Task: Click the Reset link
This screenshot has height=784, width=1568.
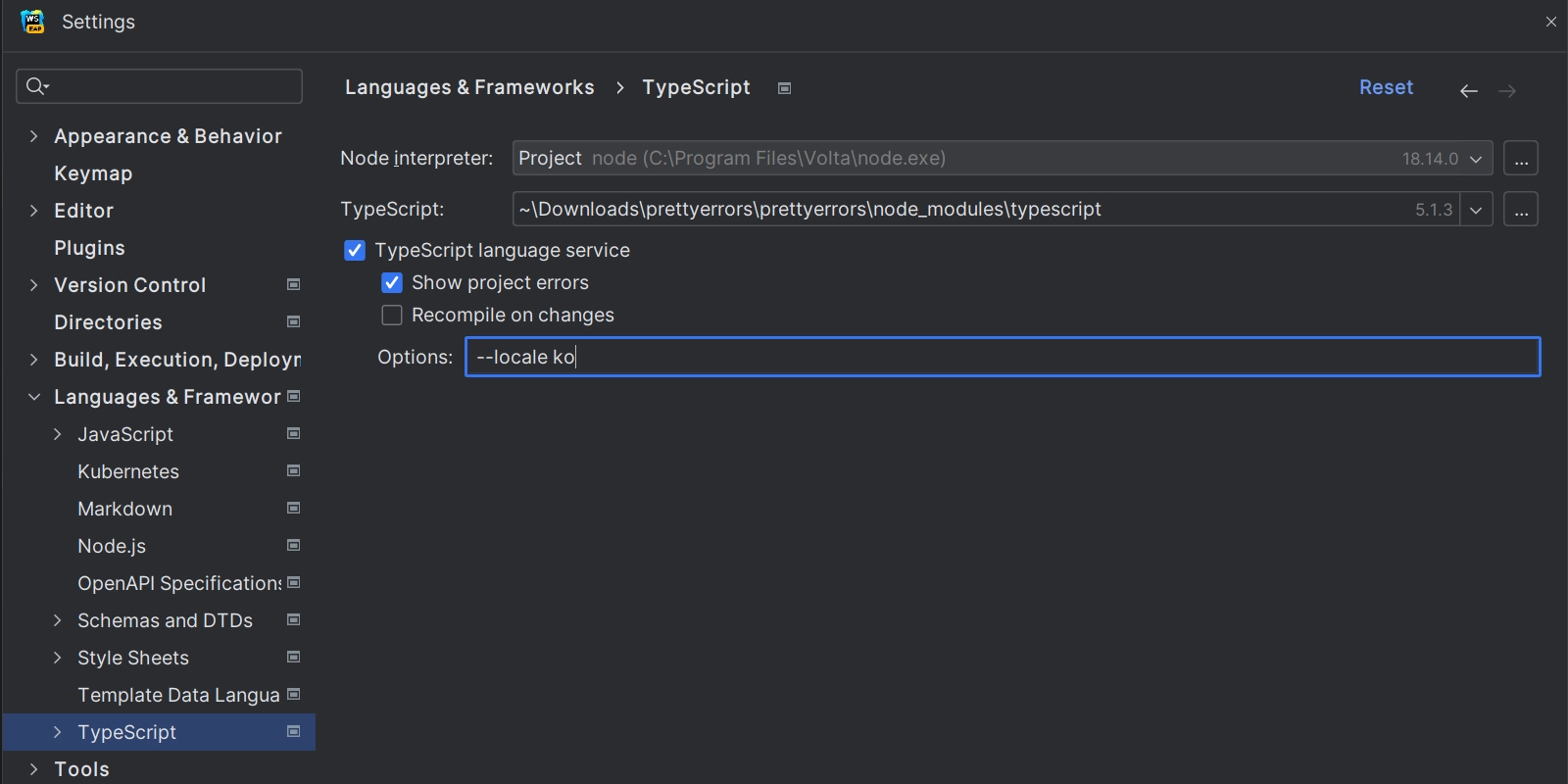Action: (1386, 87)
